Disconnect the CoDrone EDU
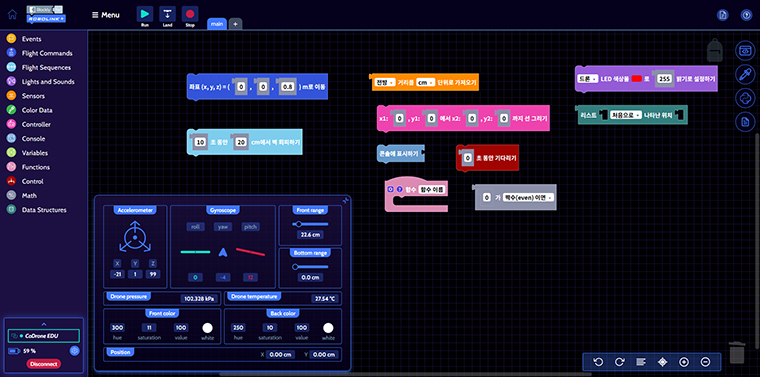 point(44,364)
